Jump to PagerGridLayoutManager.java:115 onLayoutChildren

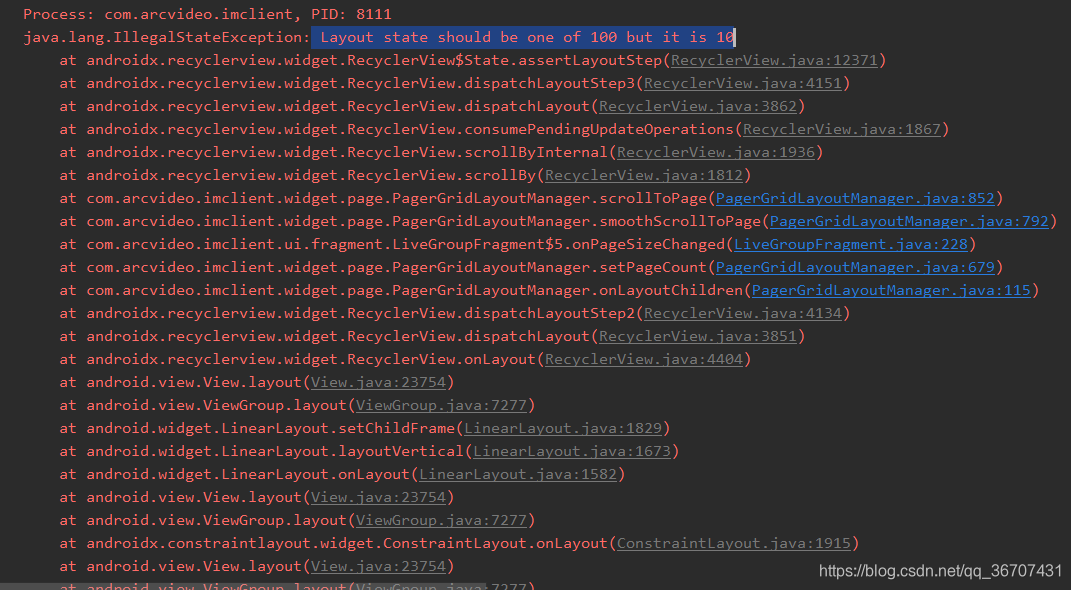(x=891, y=291)
